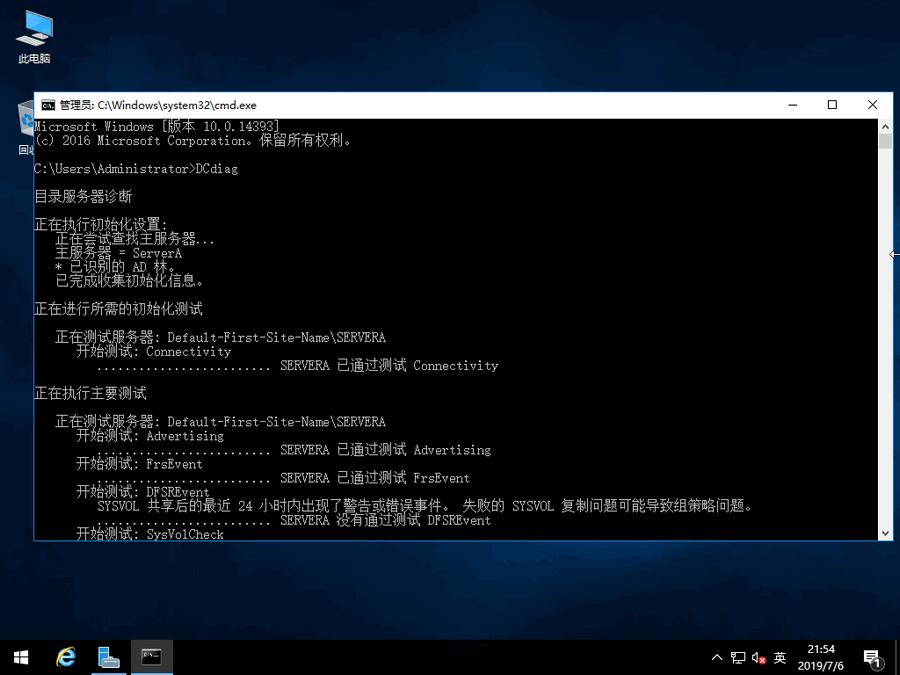Image resolution: width=900 pixels, height=675 pixels.
Task: Unmute audio via the muted speaker icon
Action: click(x=758, y=657)
